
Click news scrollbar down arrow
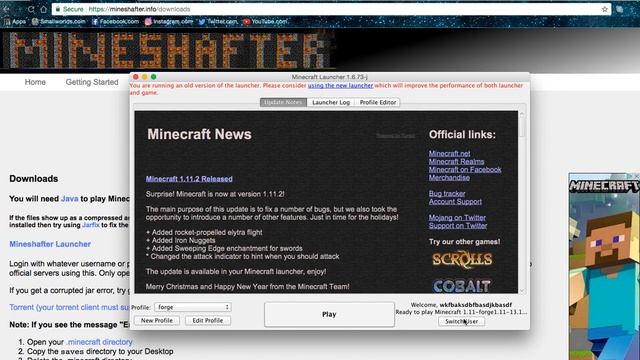[x=522, y=290]
